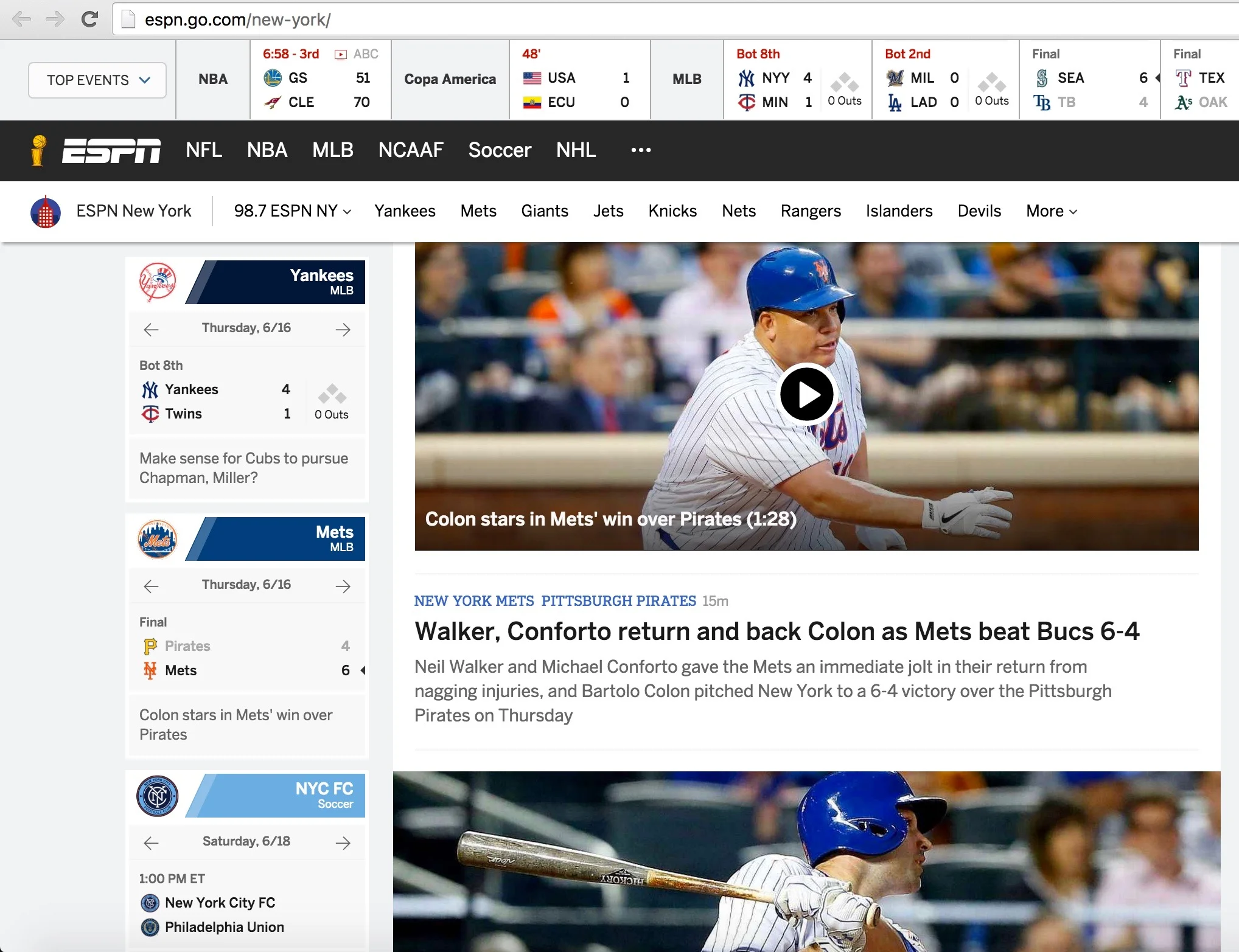Image resolution: width=1239 pixels, height=952 pixels.
Task: Click the Yankees logo in the sidebar card
Action: [158, 282]
